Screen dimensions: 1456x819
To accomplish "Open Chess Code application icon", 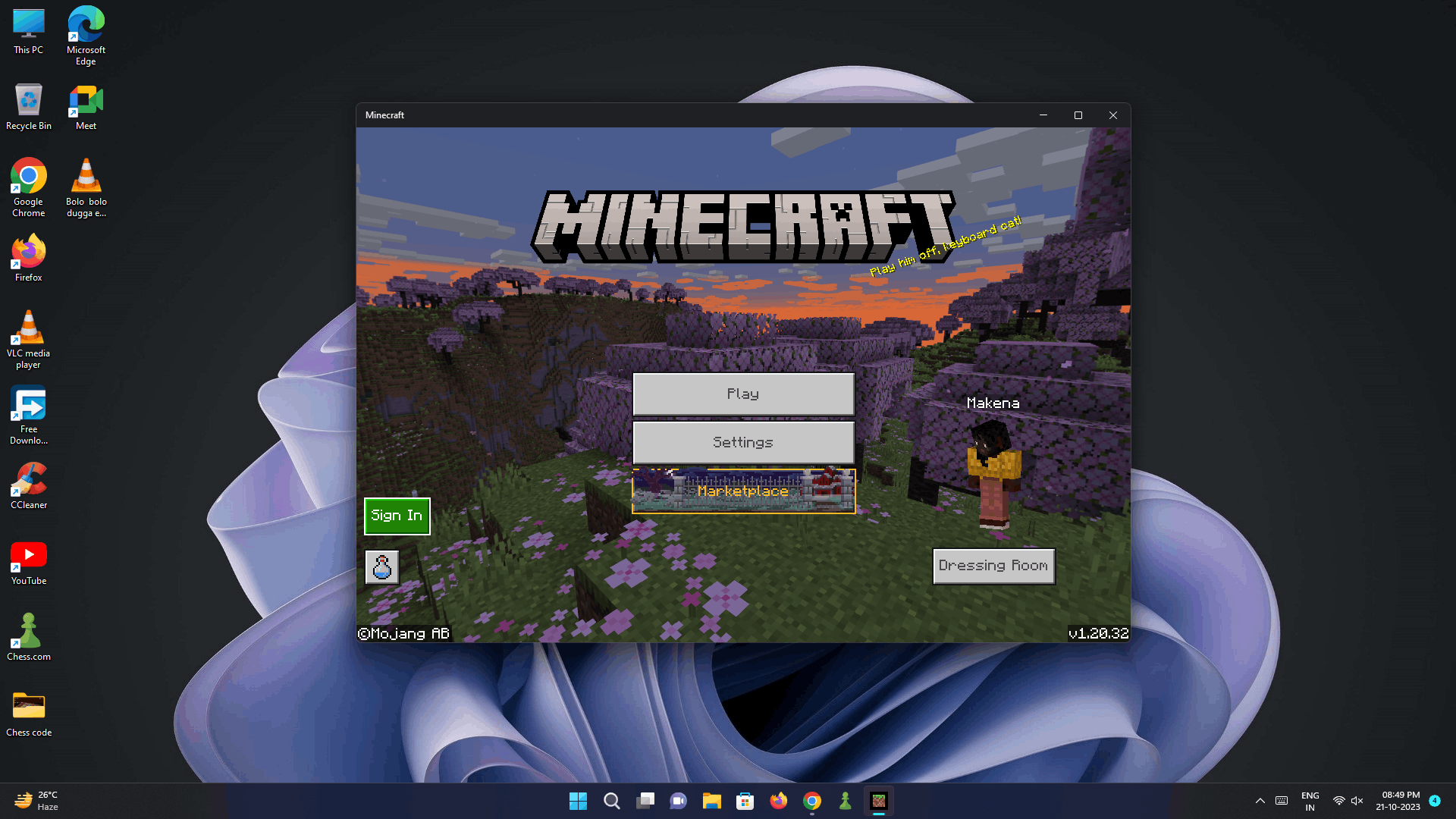I will [x=28, y=705].
